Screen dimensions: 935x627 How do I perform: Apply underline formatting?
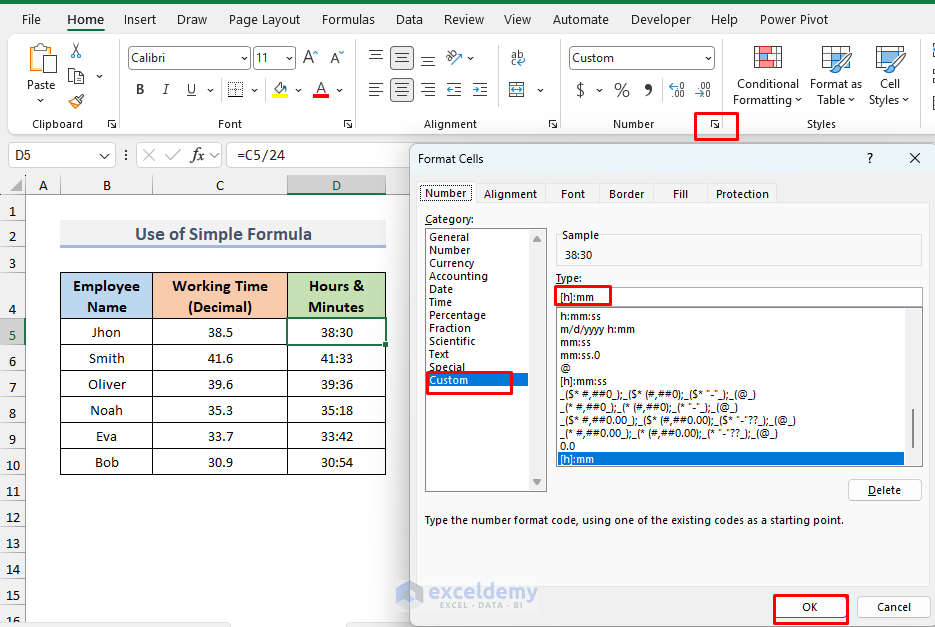pyautogui.click(x=191, y=89)
